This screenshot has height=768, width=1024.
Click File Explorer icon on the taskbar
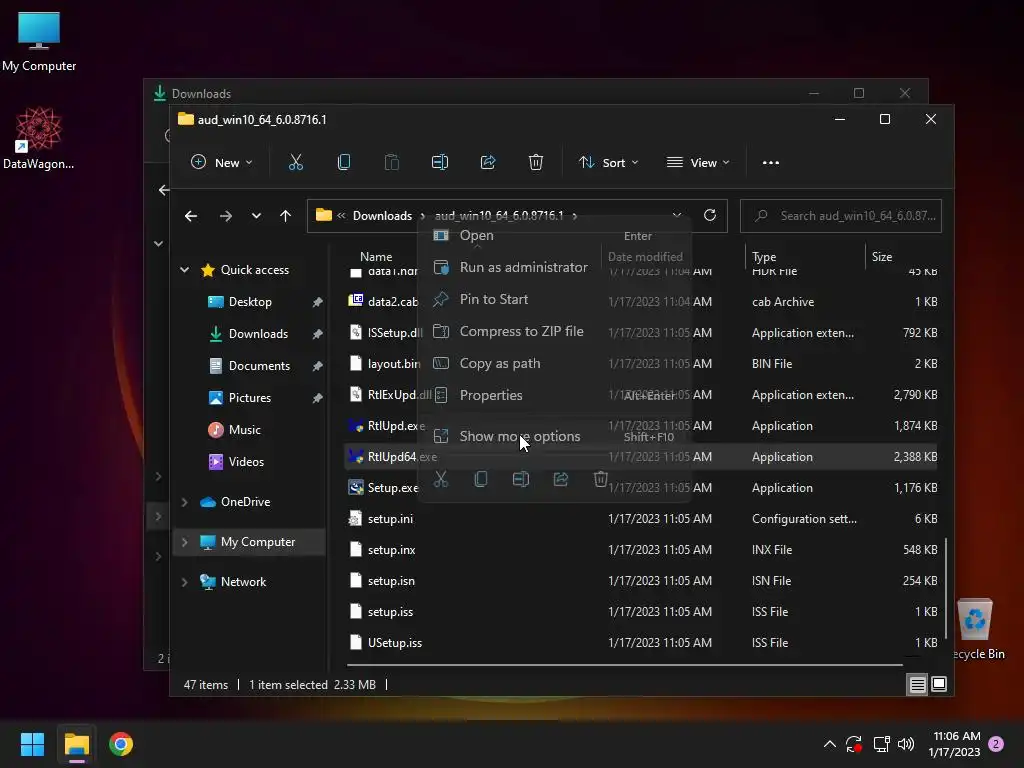[76, 744]
